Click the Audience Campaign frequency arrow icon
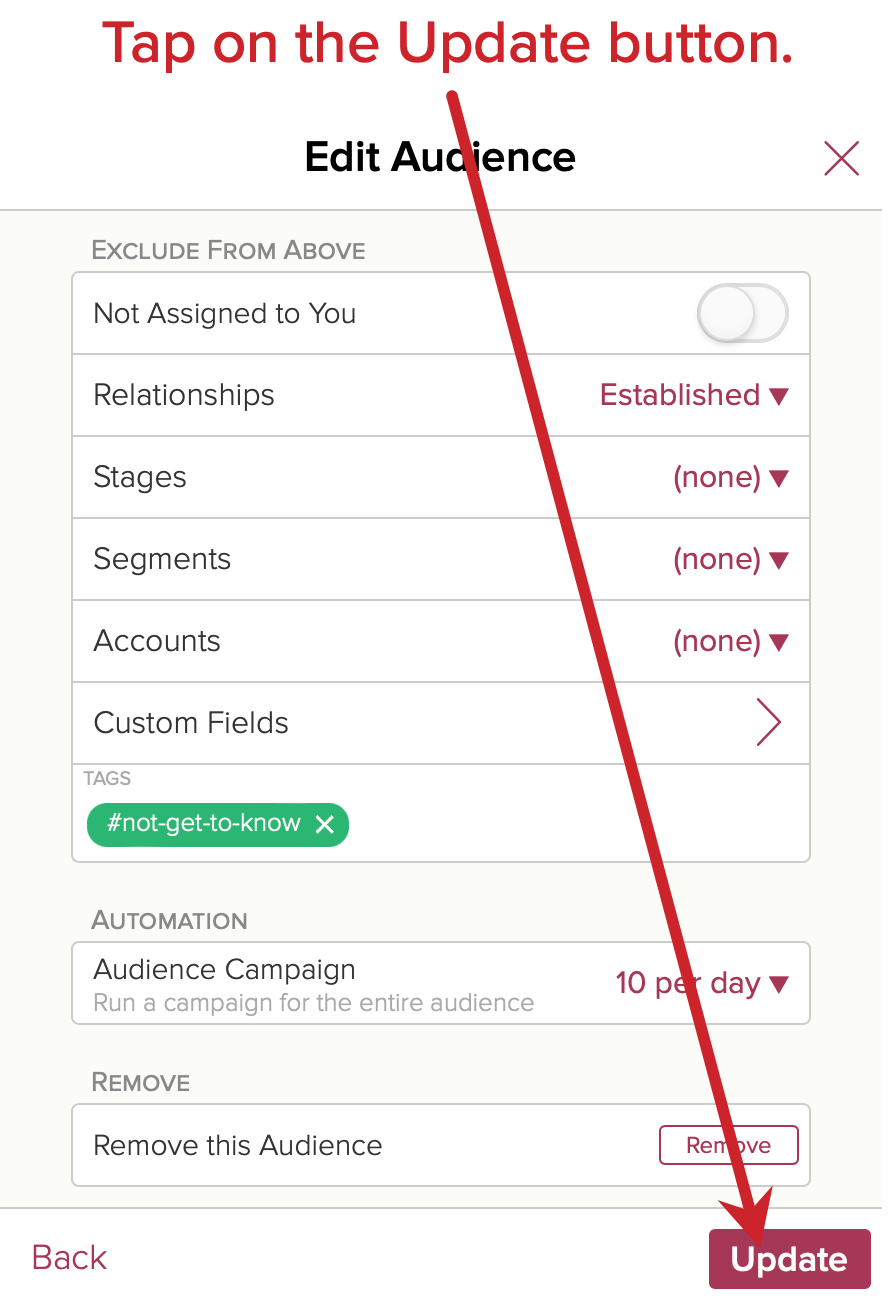 point(780,984)
